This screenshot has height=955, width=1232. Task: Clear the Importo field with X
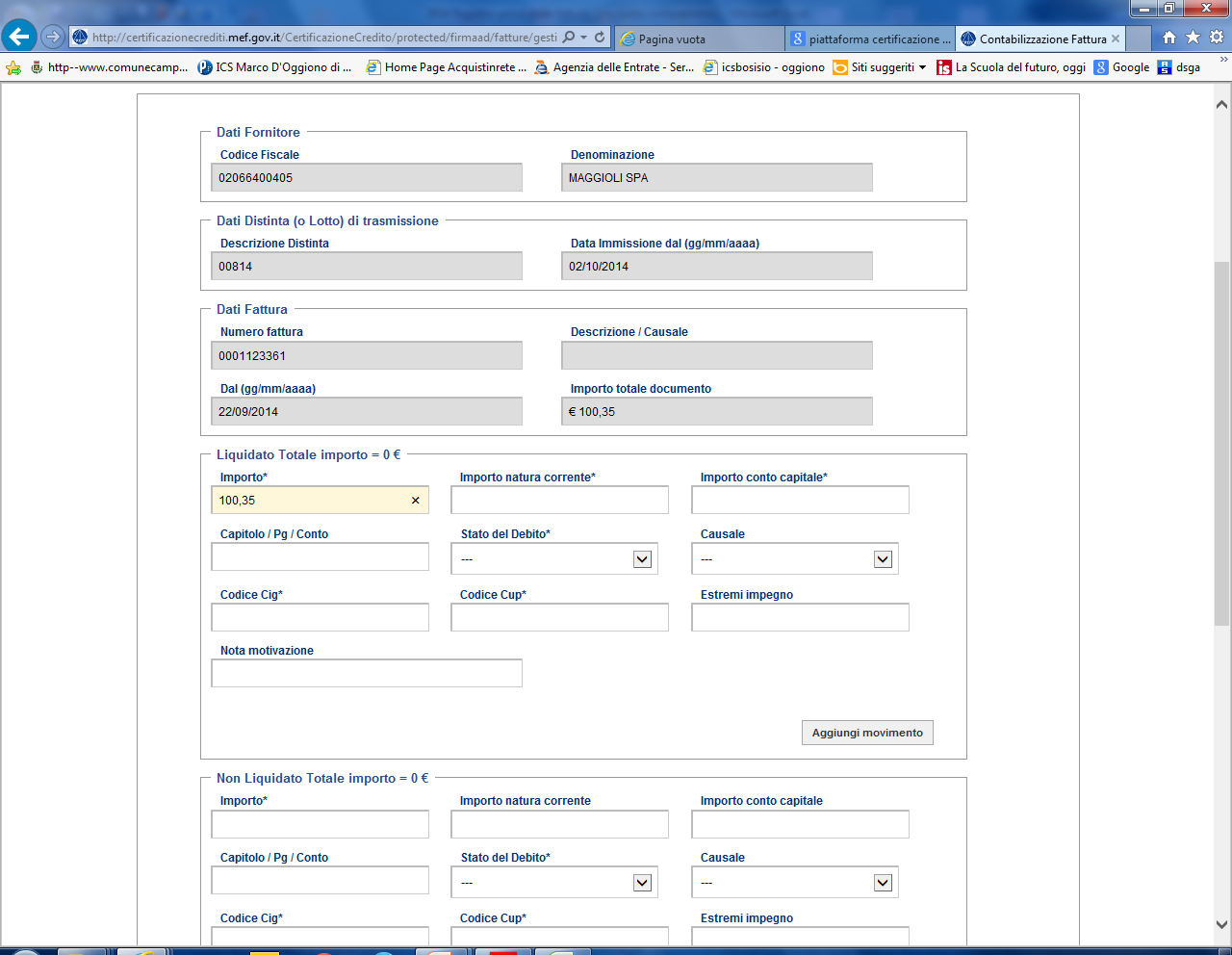416,501
